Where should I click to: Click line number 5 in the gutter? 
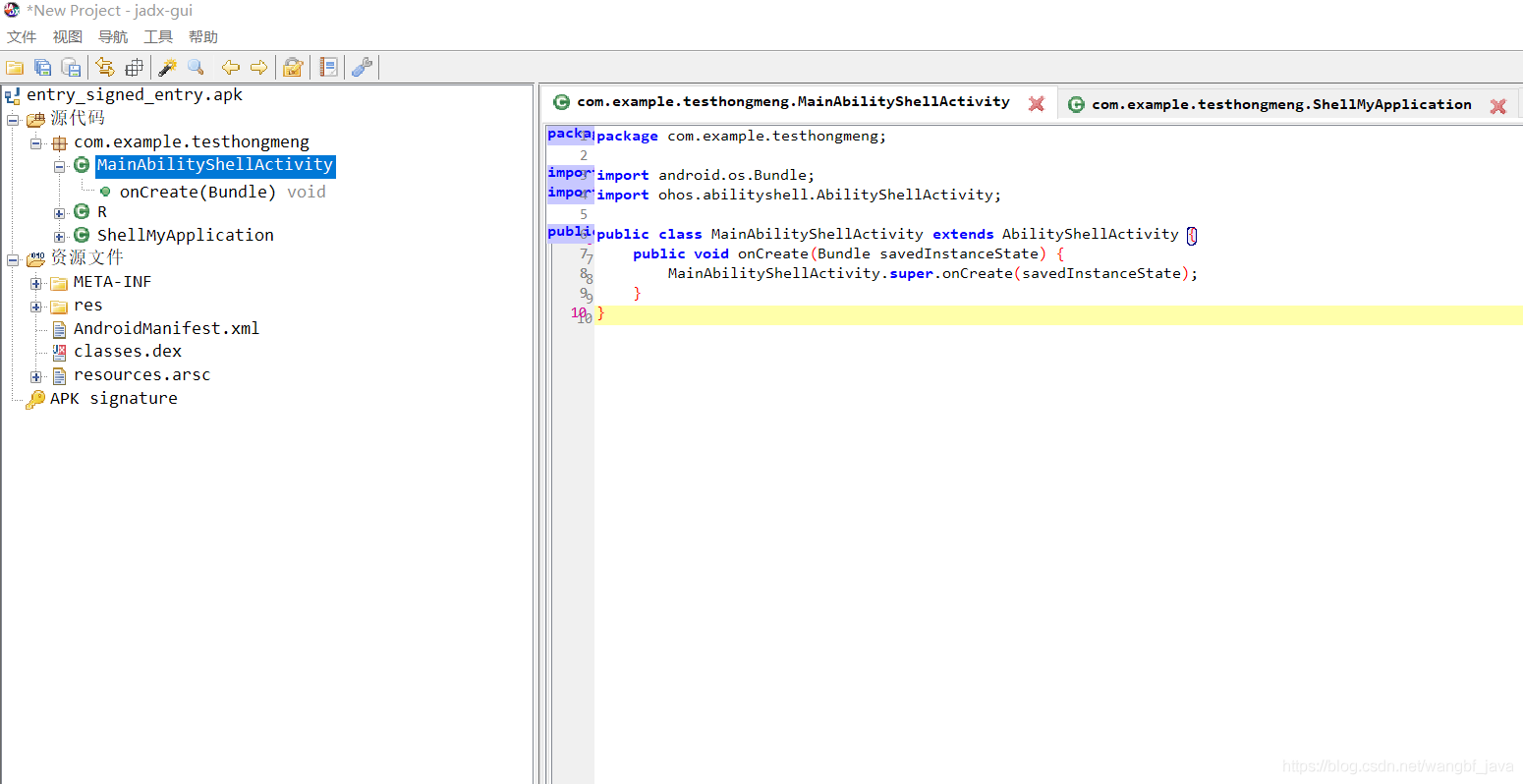click(x=584, y=214)
